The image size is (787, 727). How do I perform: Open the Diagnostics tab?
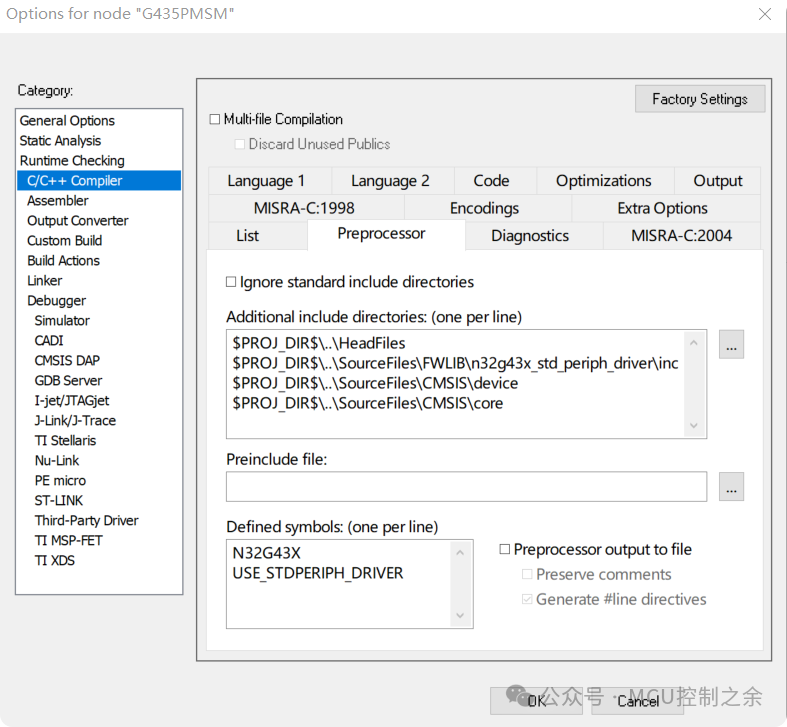coord(534,235)
